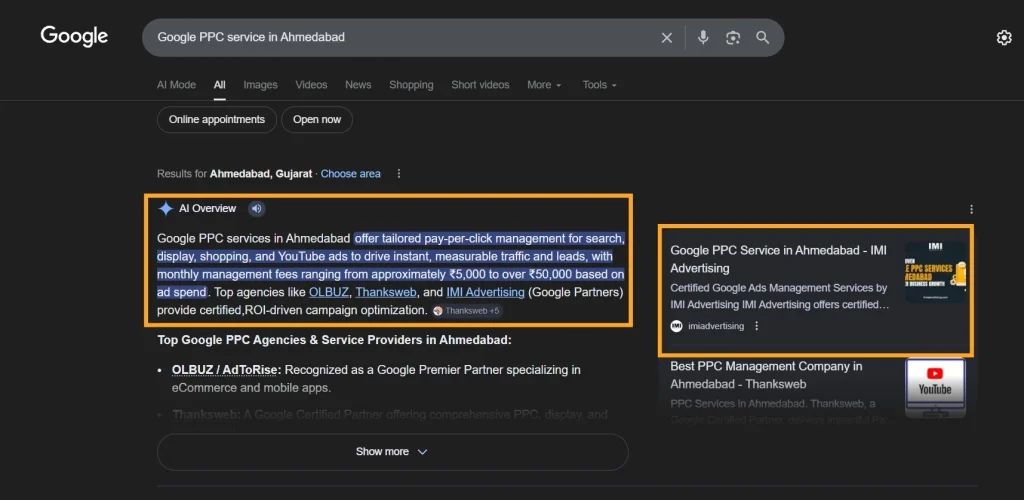1024x500 pixels.
Task: Open settings gear icon
Action: tap(1004, 38)
